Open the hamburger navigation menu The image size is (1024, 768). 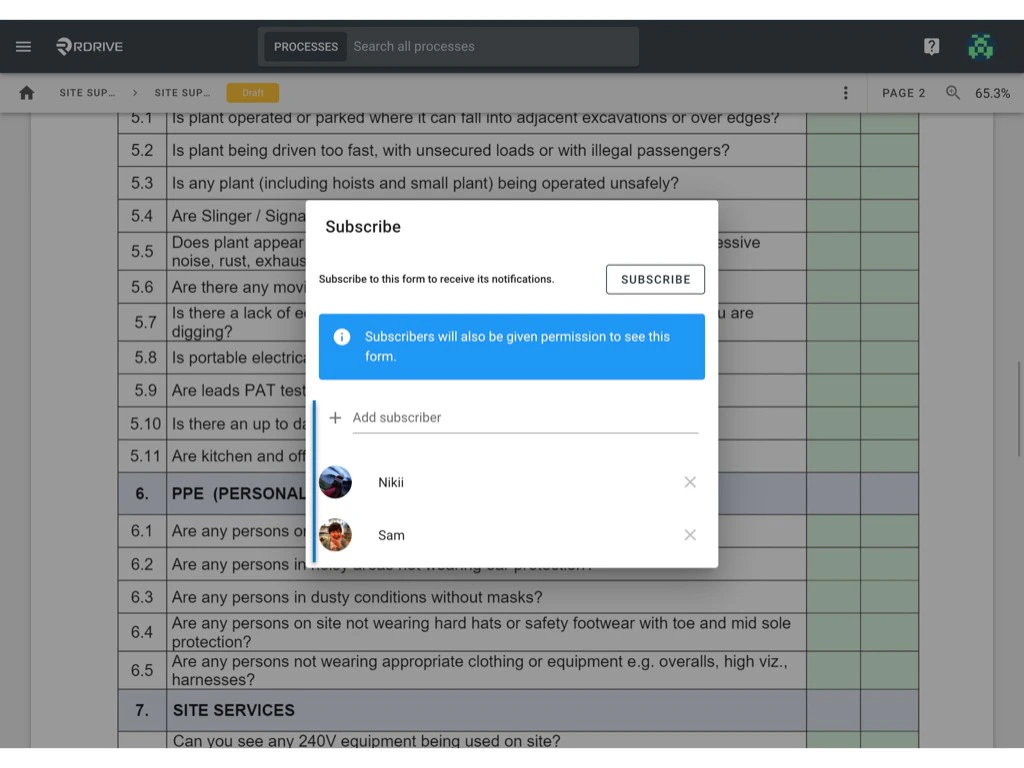23,46
